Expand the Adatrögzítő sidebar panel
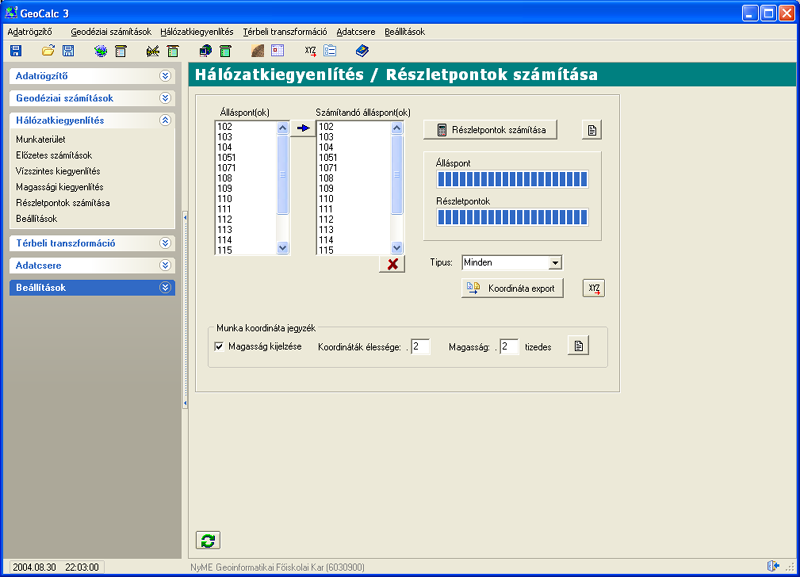This screenshot has width=800, height=577. (x=165, y=76)
